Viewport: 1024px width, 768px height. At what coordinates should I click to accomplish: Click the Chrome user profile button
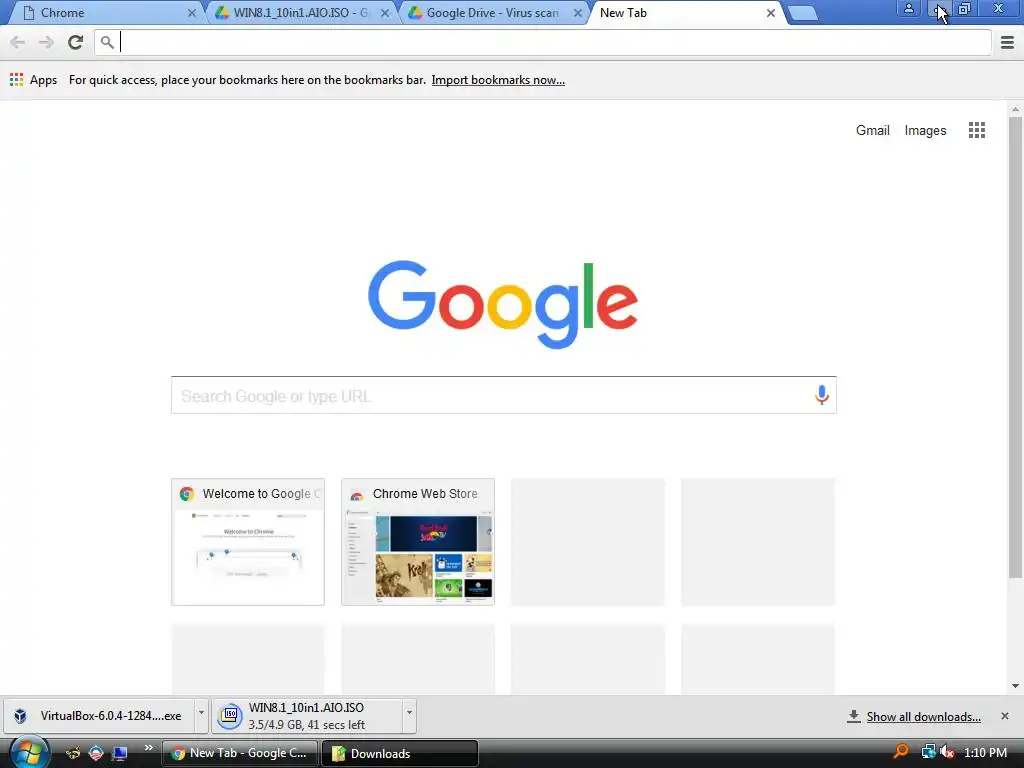point(908,8)
